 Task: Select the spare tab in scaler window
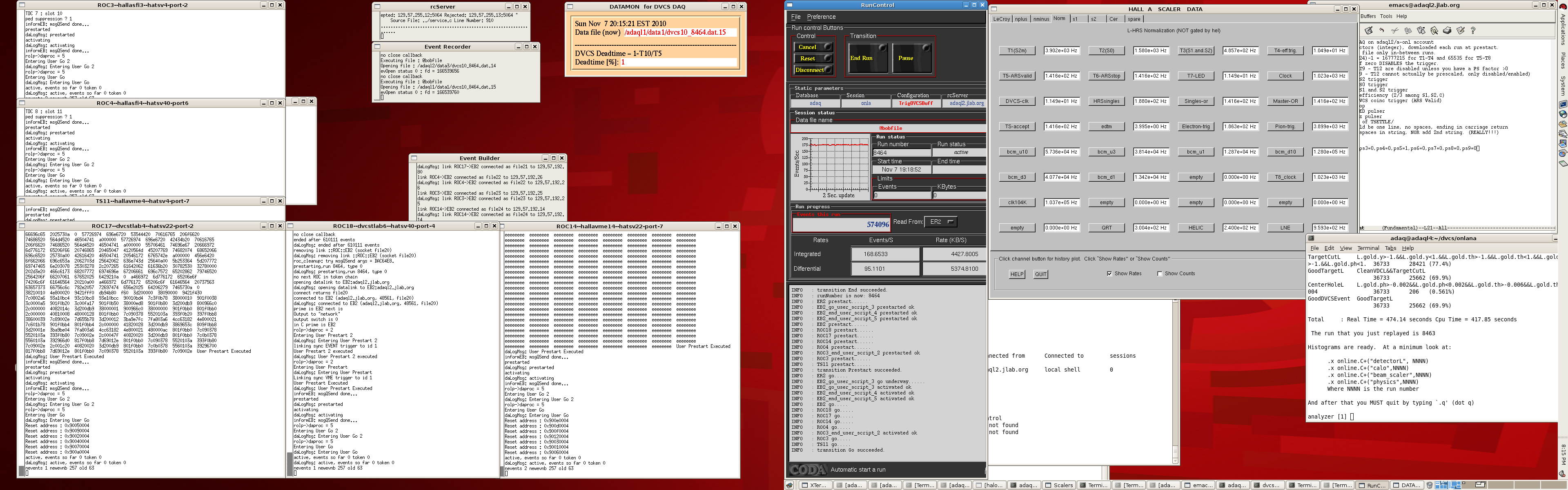click(1134, 19)
